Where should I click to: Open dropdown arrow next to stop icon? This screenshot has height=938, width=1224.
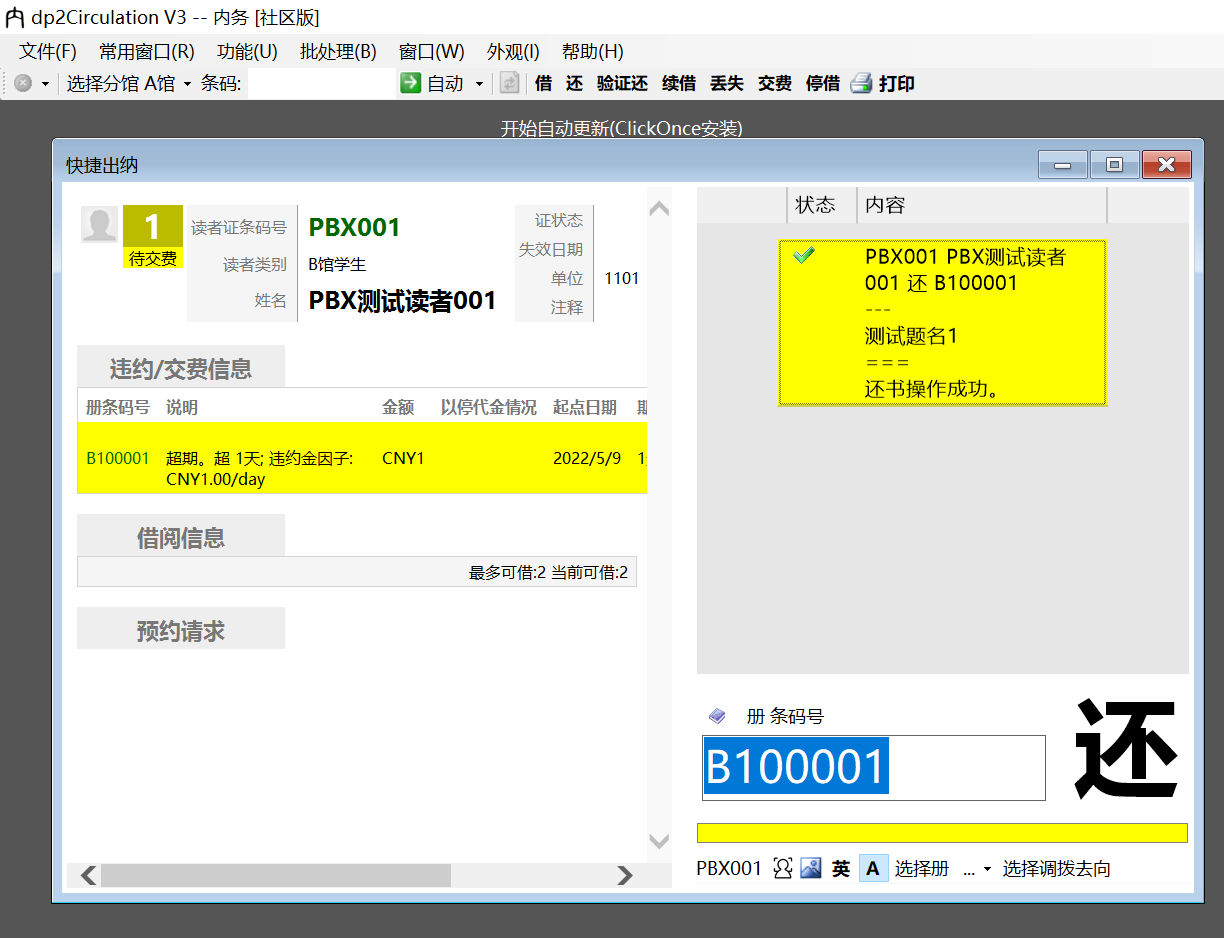(x=45, y=84)
